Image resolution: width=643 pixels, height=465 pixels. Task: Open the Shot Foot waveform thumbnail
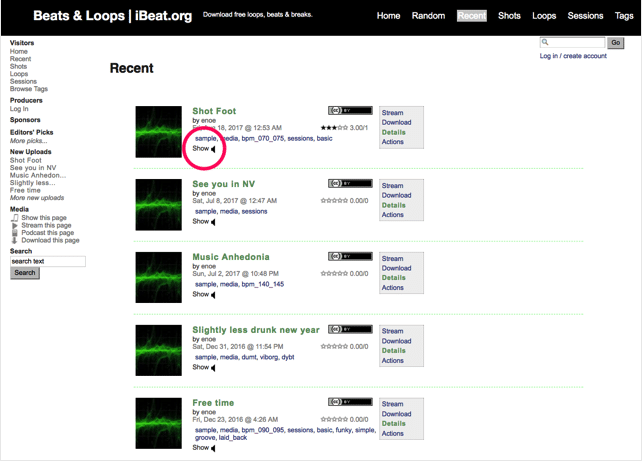tap(158, 131)
